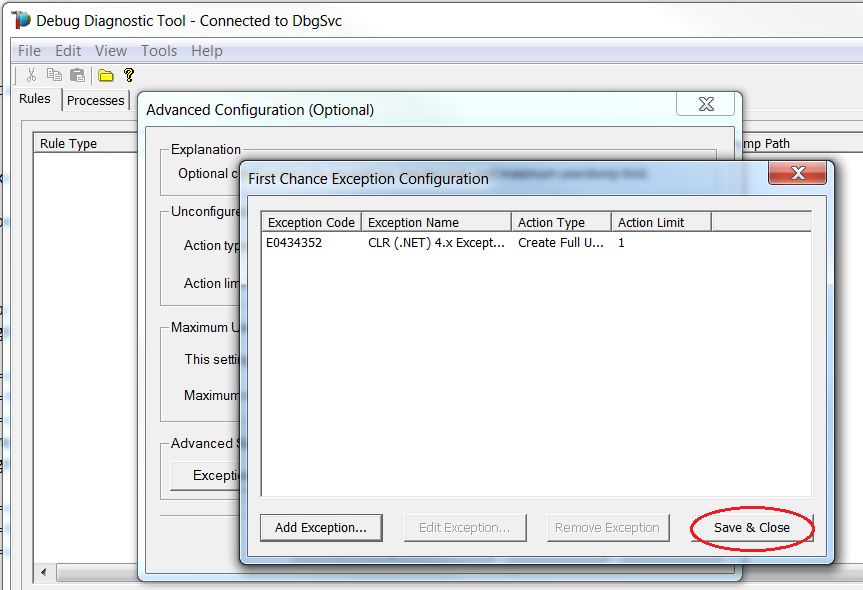Sort by the Exception Name column header
863x590 pixels.
[x=435, y=221]
